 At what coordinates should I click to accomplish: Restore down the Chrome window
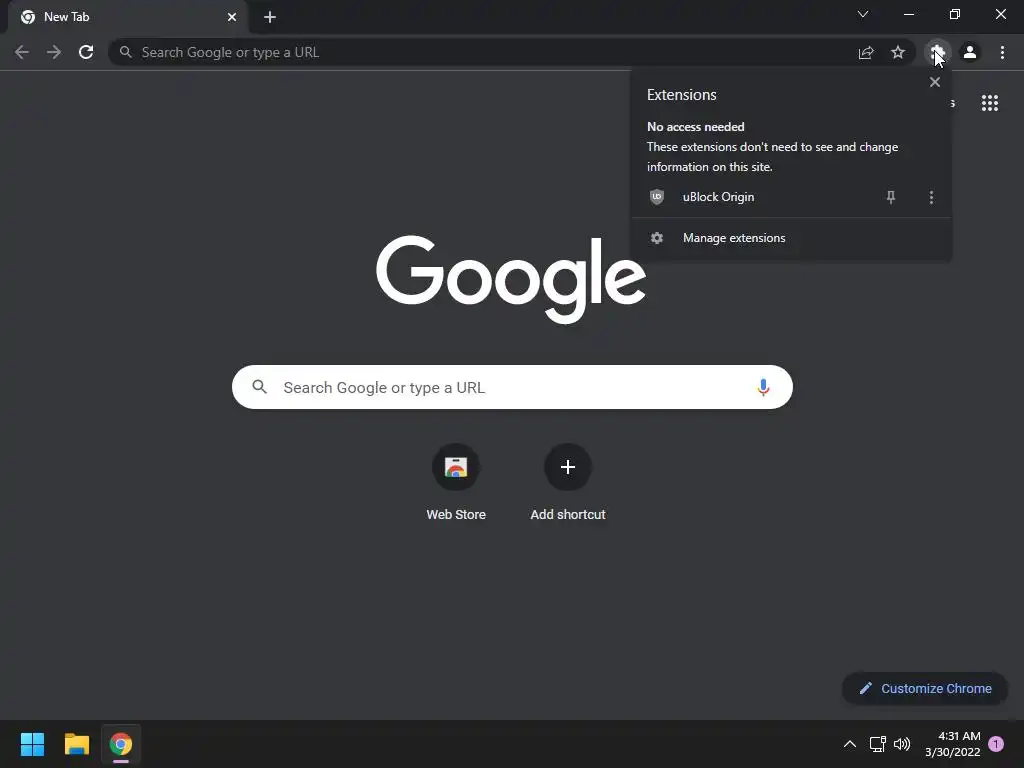coord(955,14)
